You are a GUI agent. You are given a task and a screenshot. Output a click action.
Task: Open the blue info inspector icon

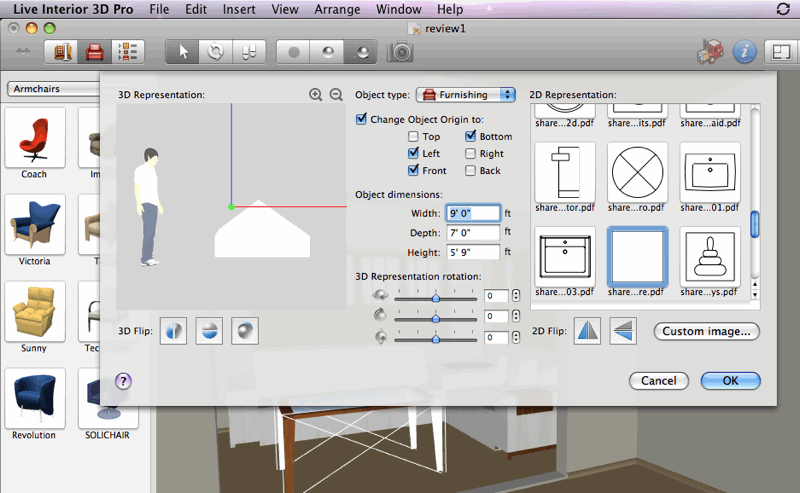(x=744, y=52)
